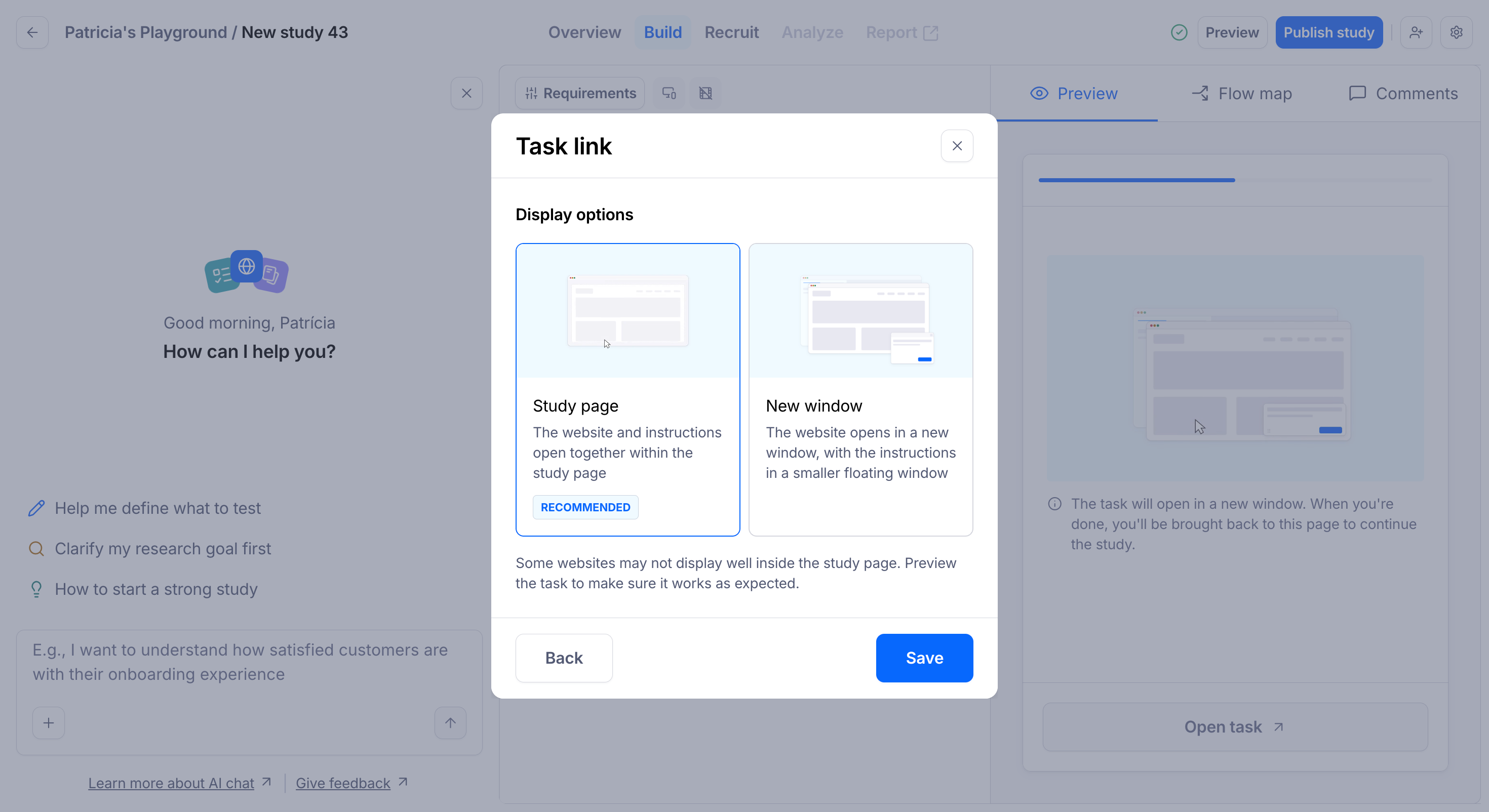This screenshot has height=812, width=1489.
Task: Select the Study page display option
Action: (628, 389)
